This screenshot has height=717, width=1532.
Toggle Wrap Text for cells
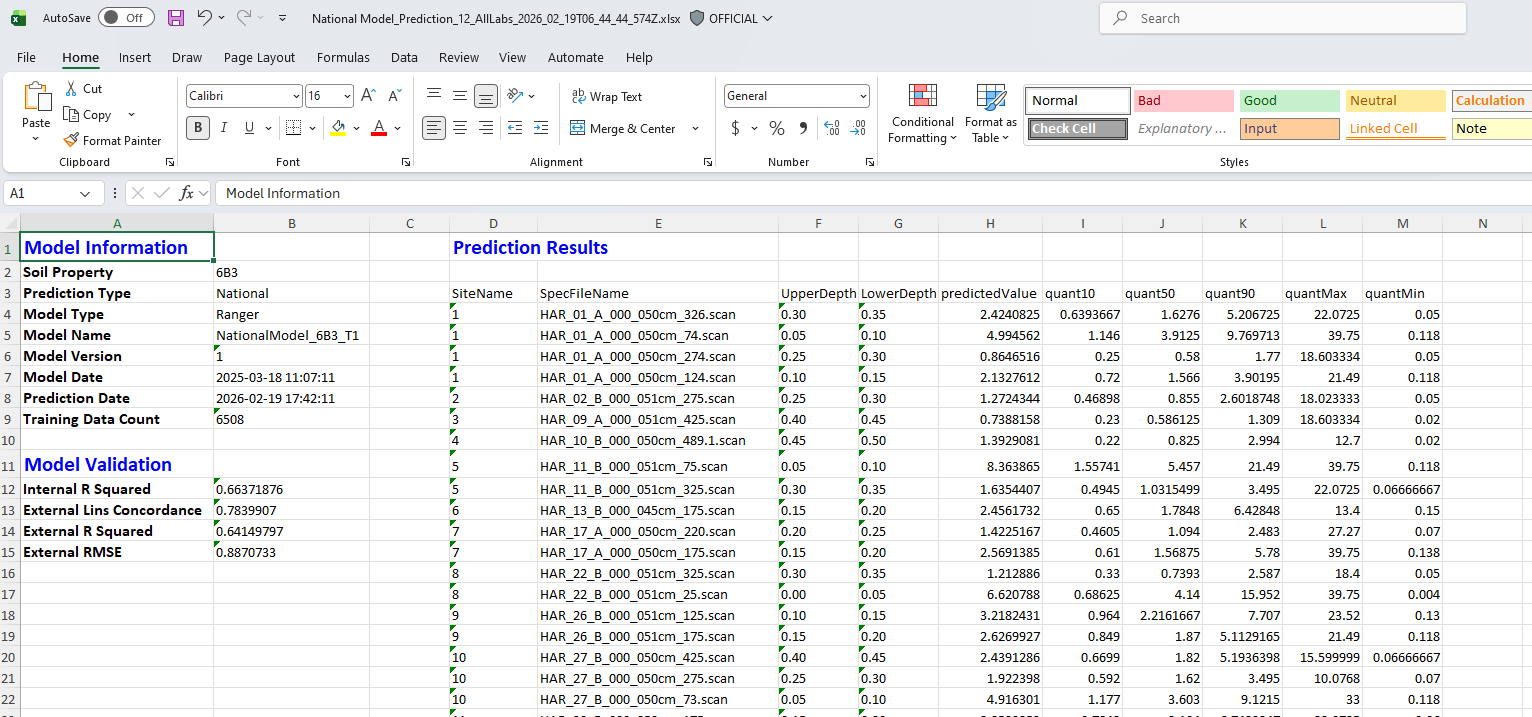coord(607,97)
